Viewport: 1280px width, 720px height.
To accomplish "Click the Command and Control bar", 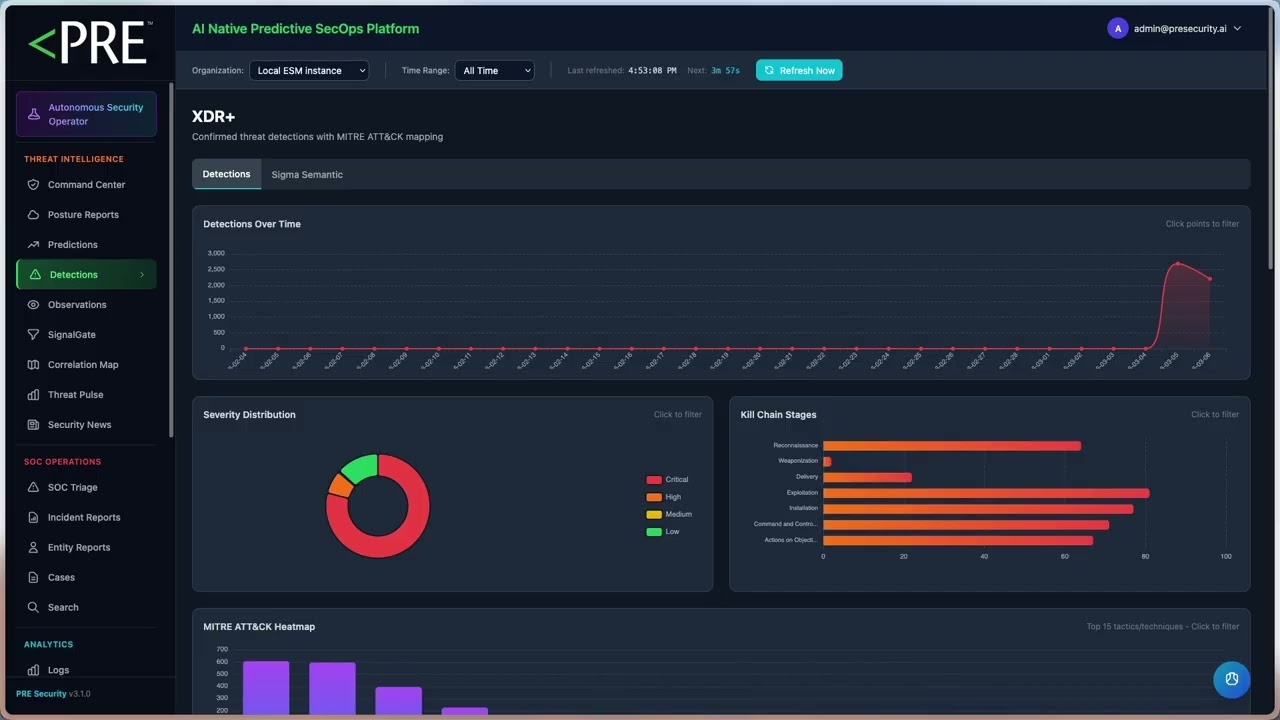I will point(966,525).
